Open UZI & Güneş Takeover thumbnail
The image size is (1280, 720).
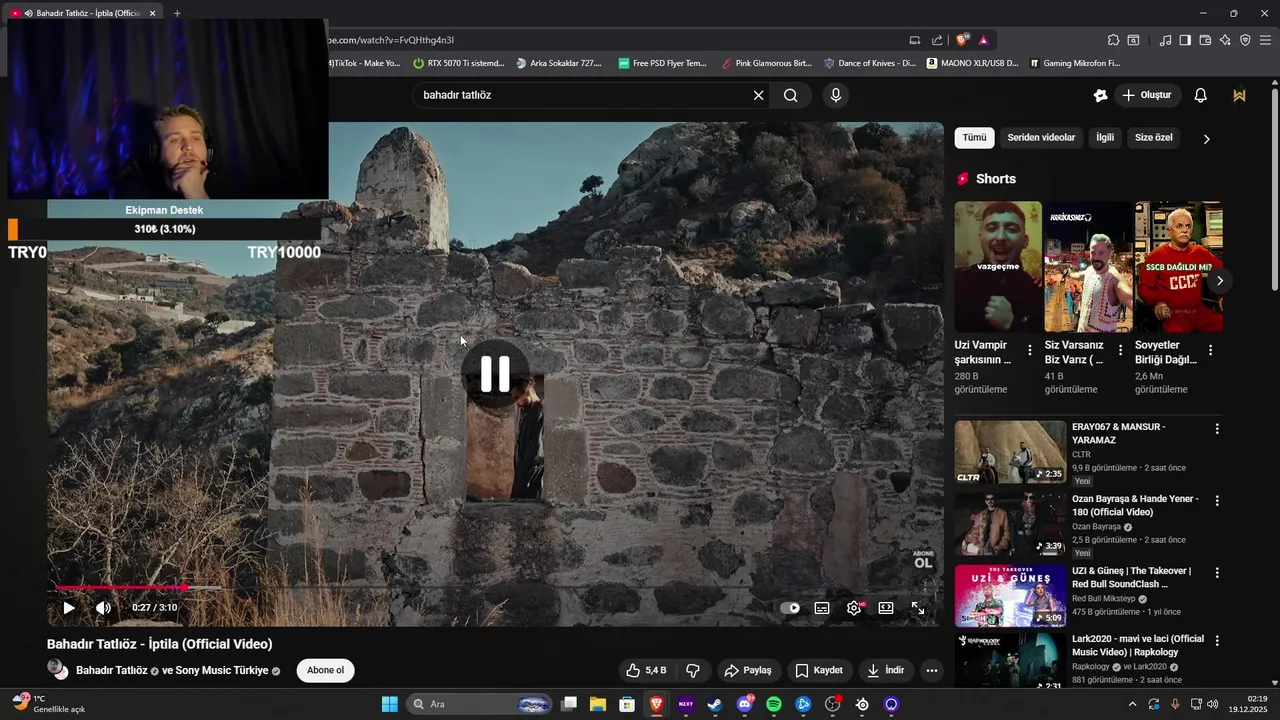tap(1010, 595)
